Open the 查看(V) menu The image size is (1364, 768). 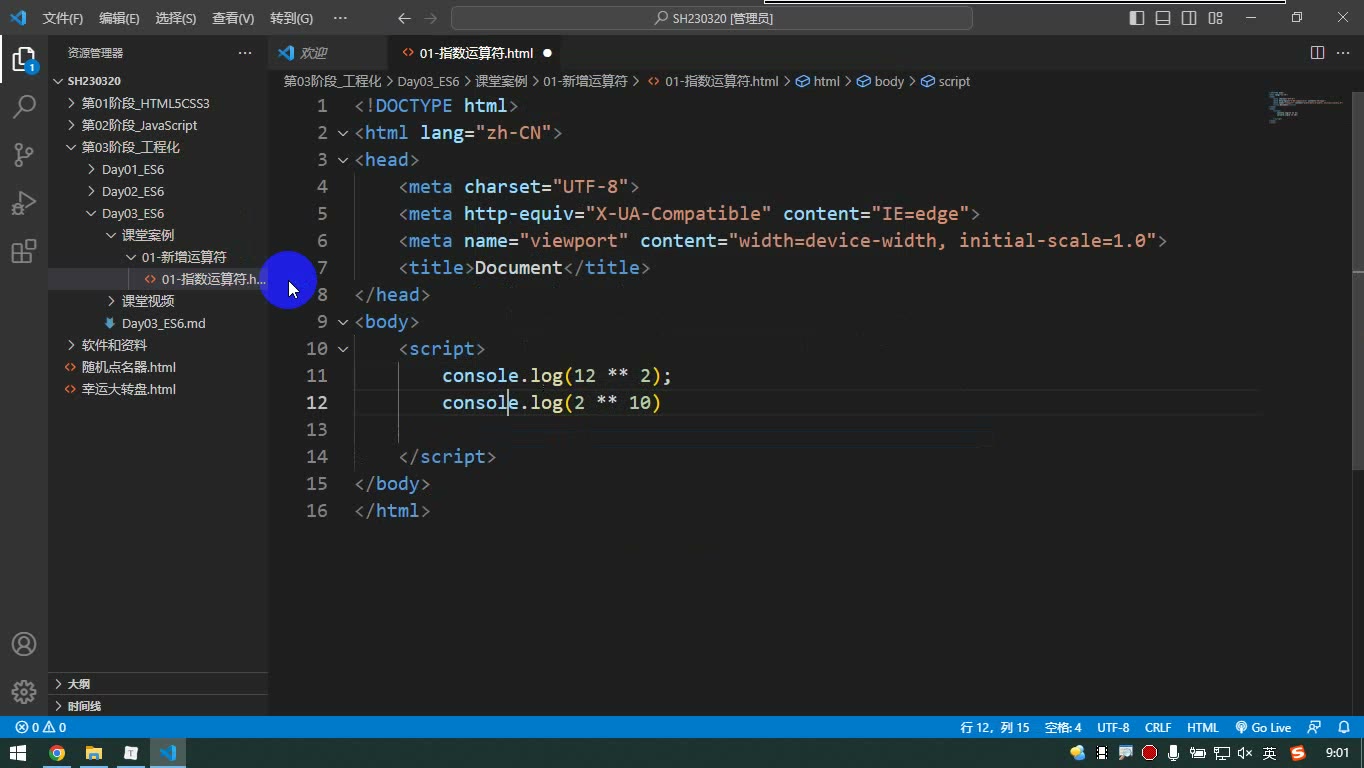[233, 18]
